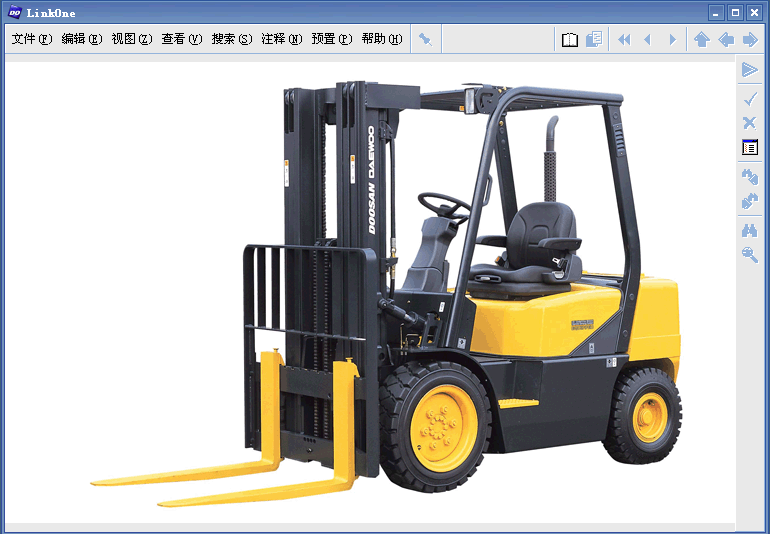Image resolution: width=770 pixels, height=534 pixels.
Task: Open the 文件(F) menu
Action: (x=31, y=40)
